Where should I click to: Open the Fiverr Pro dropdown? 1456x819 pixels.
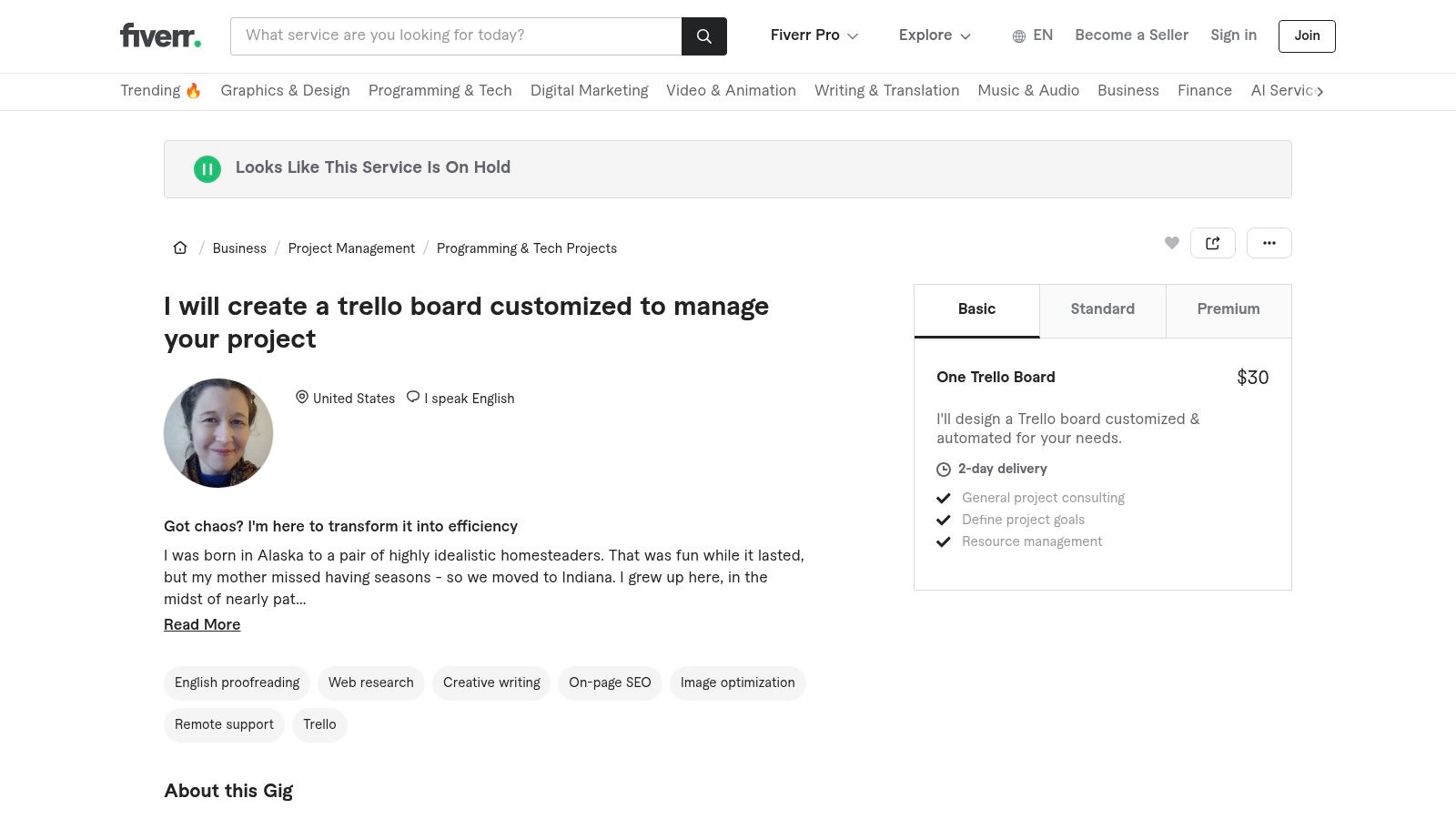[814, 35]
